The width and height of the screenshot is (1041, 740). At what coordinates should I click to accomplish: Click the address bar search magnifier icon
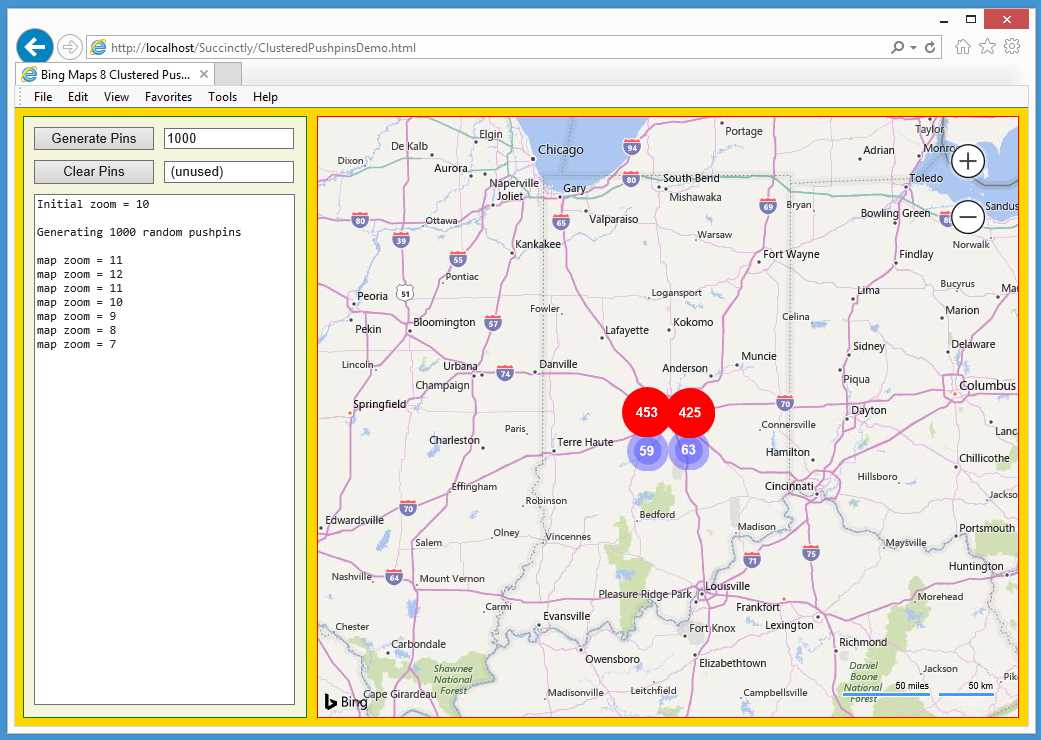(897, 47)
